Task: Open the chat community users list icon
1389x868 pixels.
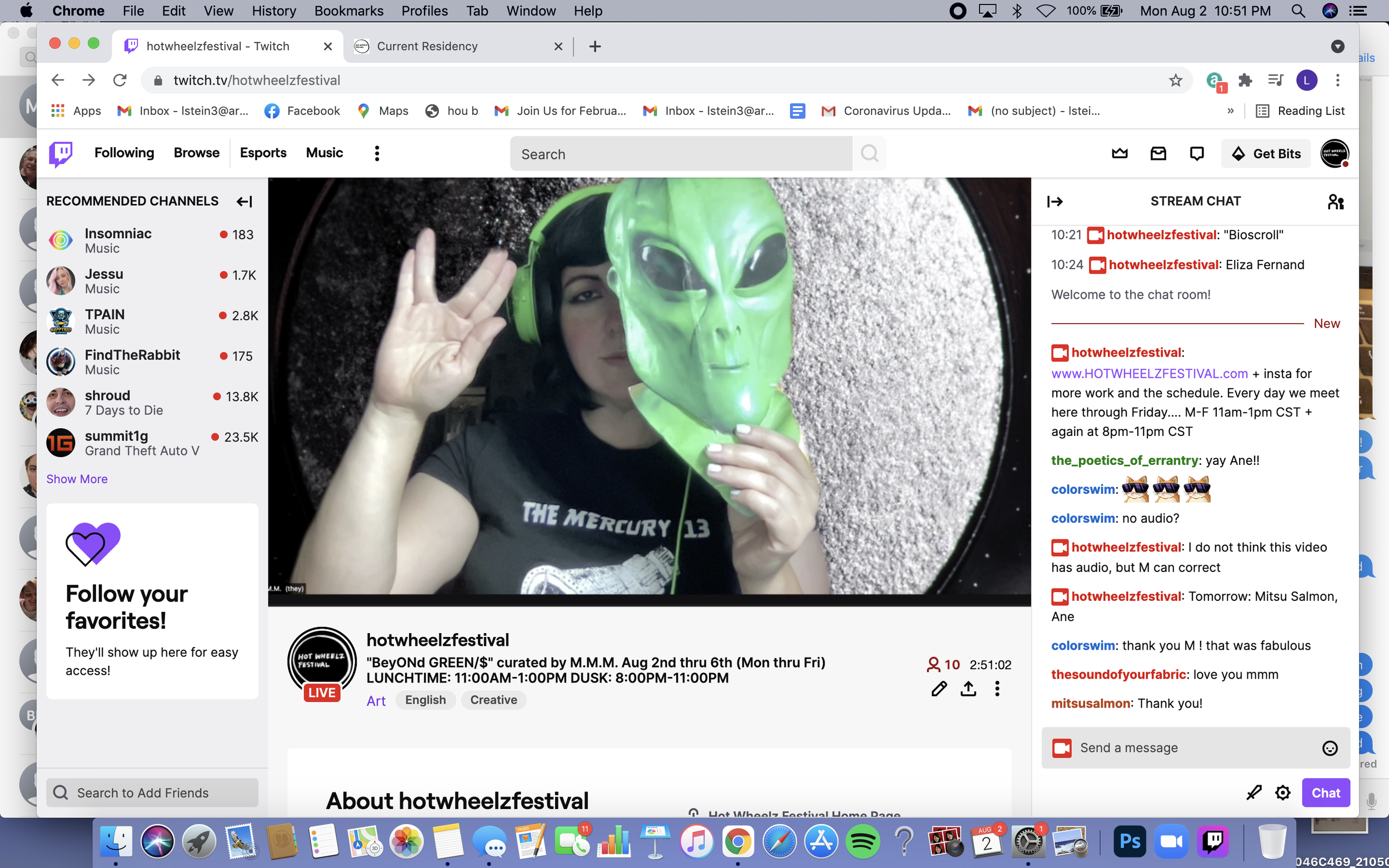Action: tap(1336, 202)
